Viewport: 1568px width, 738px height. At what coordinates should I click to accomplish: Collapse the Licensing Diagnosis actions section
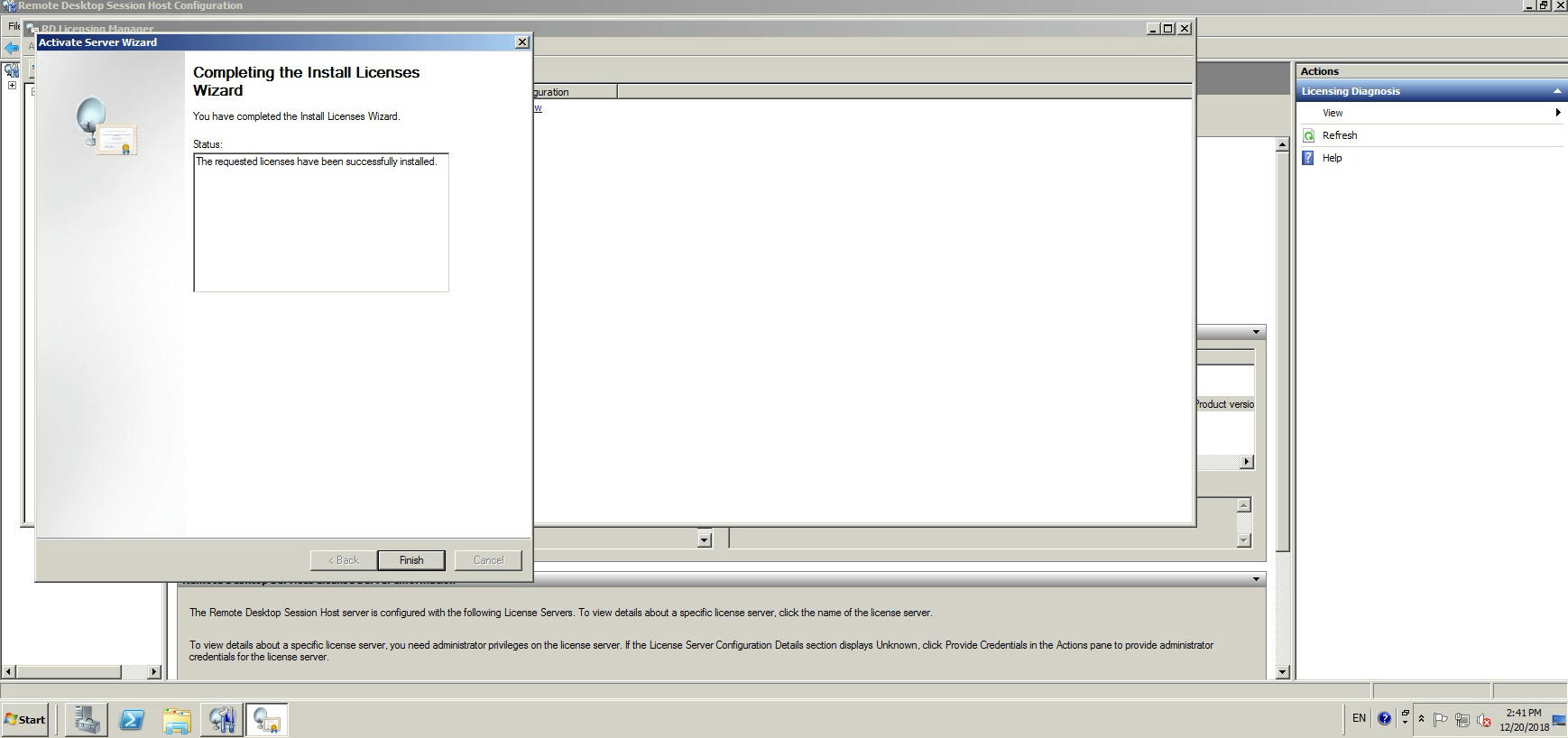1556,91
